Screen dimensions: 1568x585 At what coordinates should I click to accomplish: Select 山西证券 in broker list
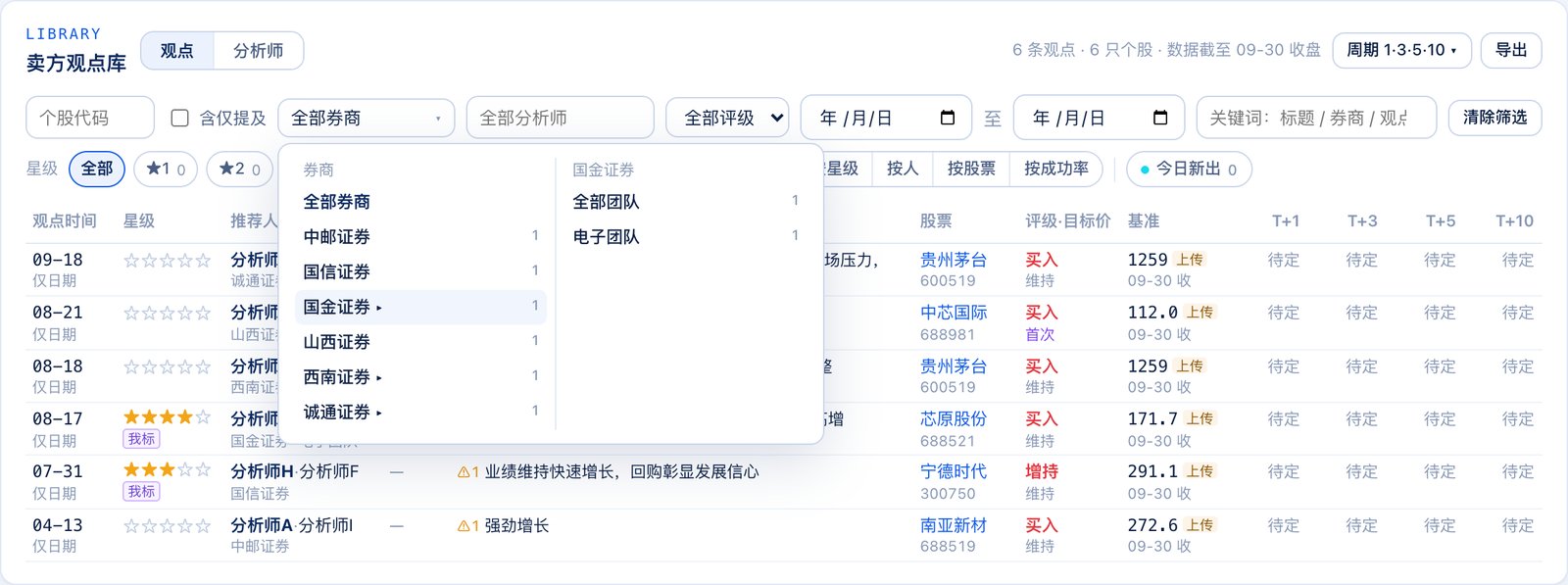pyautogui.click(x=420, y=342)
